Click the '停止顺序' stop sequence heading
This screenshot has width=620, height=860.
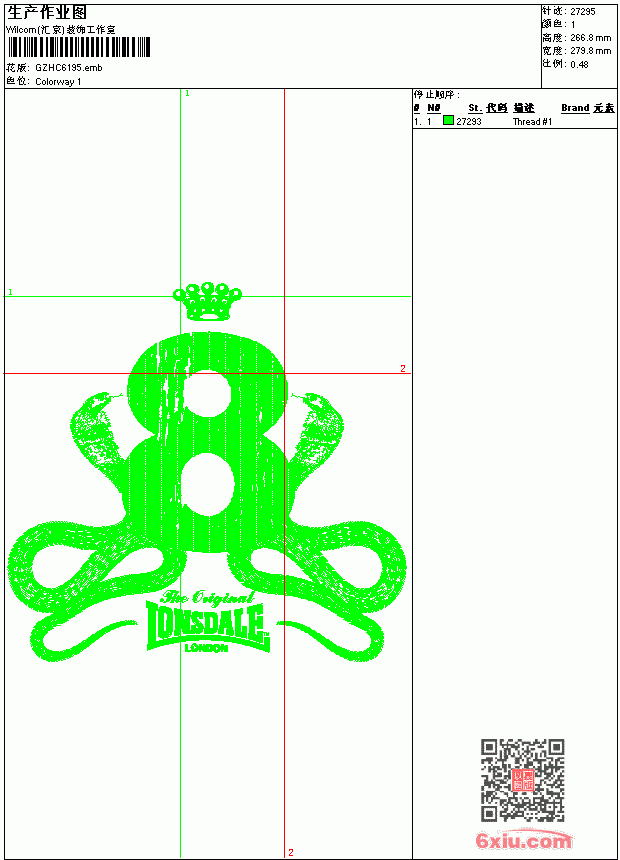(436, 95)
